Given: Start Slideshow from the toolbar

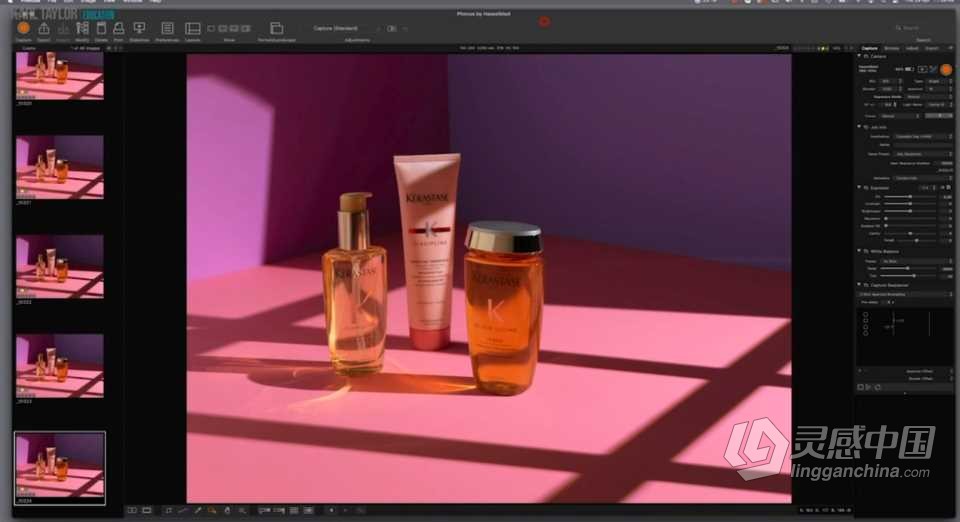Looking at the screenshot, I should coord(140,28).
